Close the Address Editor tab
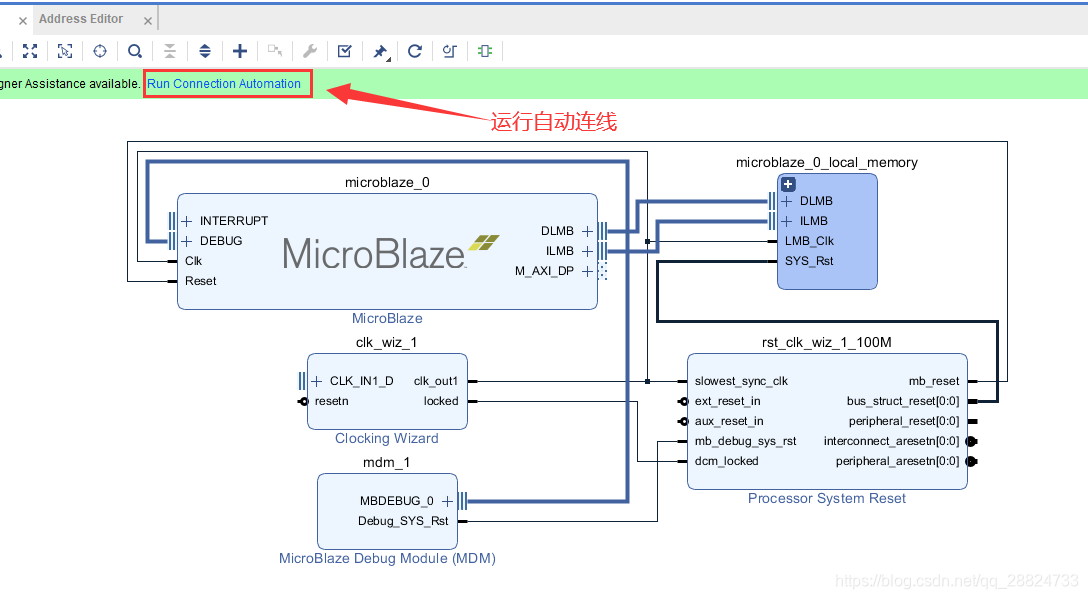Viewport: 1088px width, 599px height. click(148, 21)
